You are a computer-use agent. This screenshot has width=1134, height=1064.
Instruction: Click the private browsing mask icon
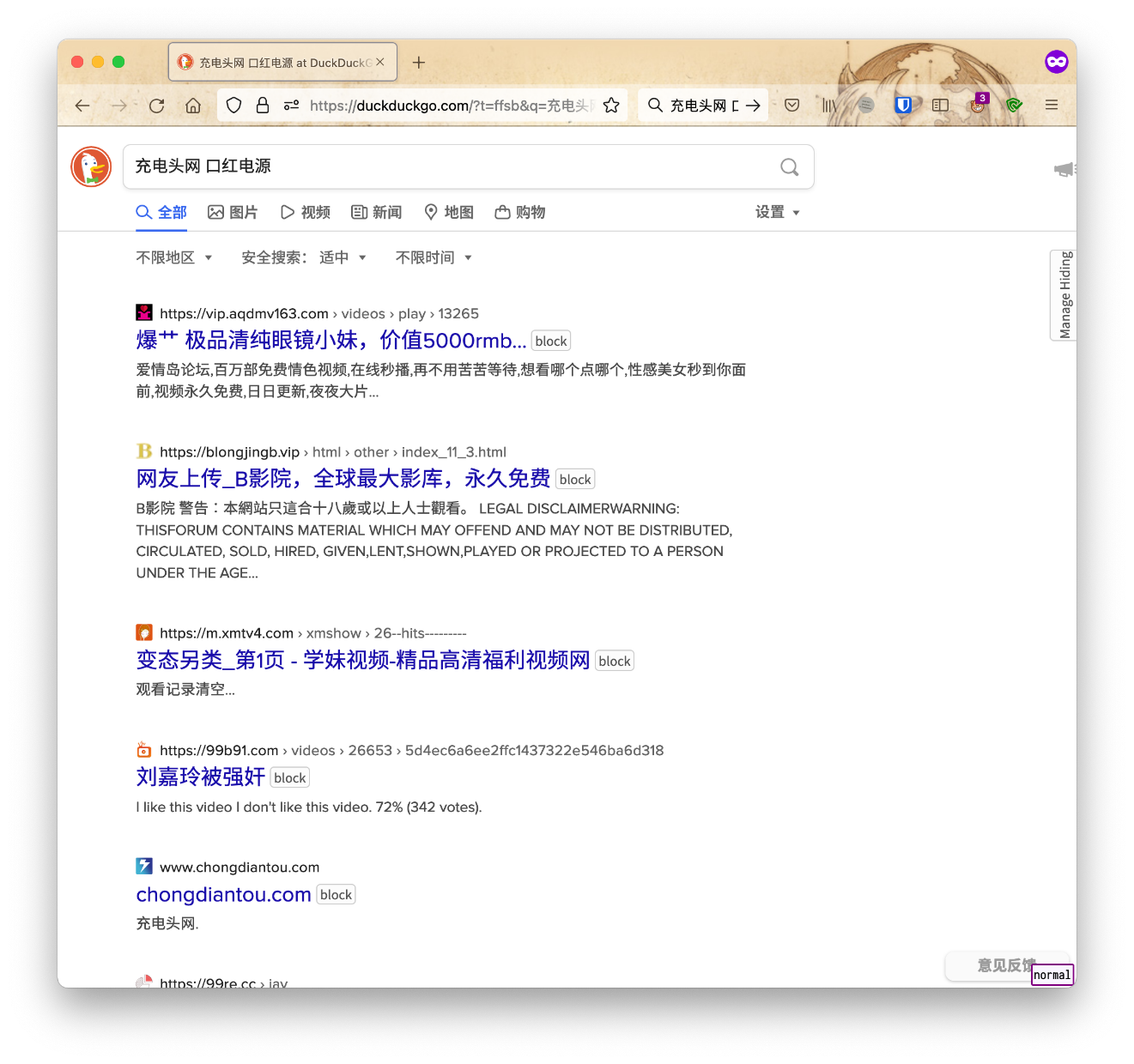coord(1056,62)
